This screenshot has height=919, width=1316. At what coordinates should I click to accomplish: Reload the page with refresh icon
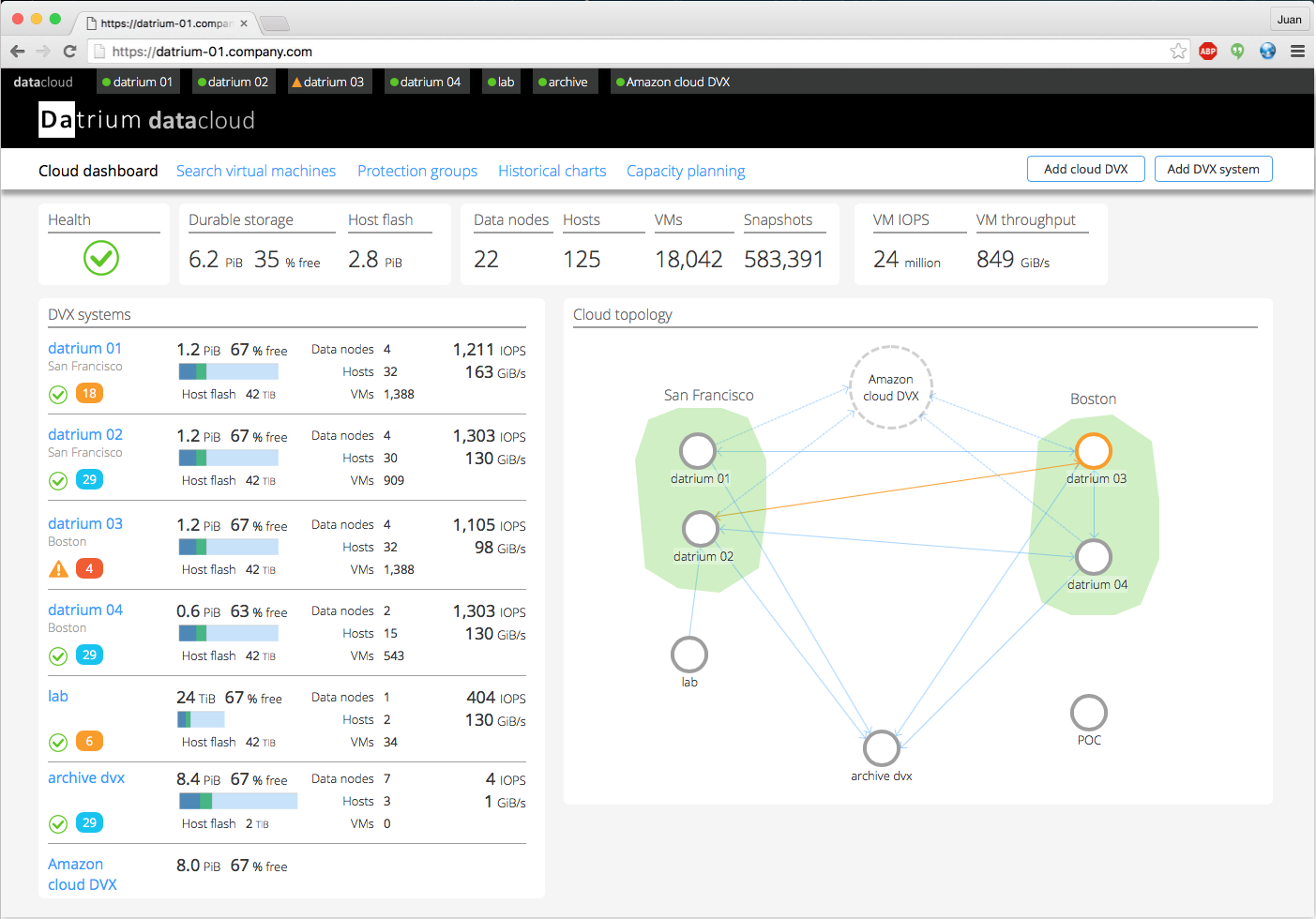[69, 52]
